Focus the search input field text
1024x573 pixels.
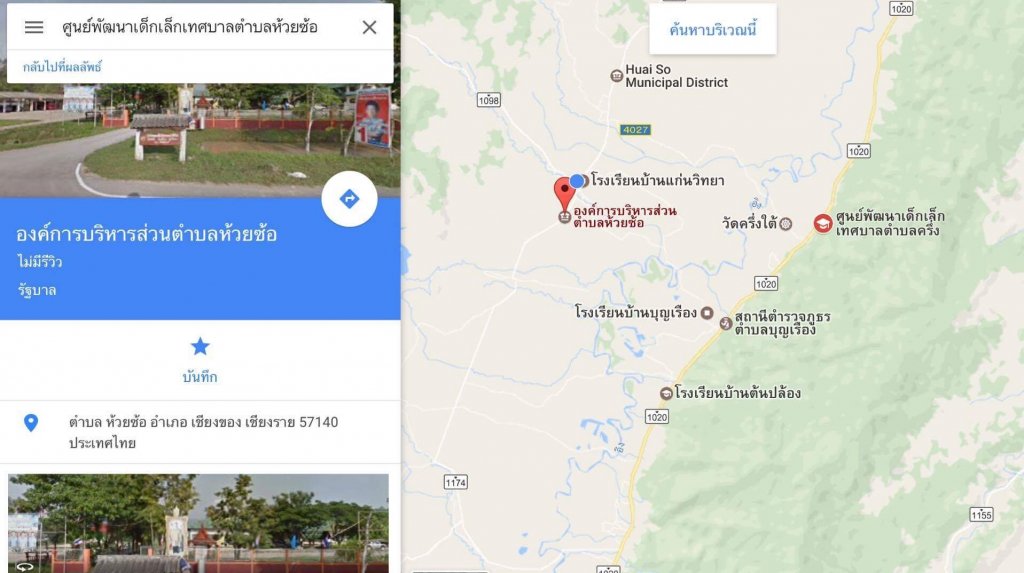[190, 27]
